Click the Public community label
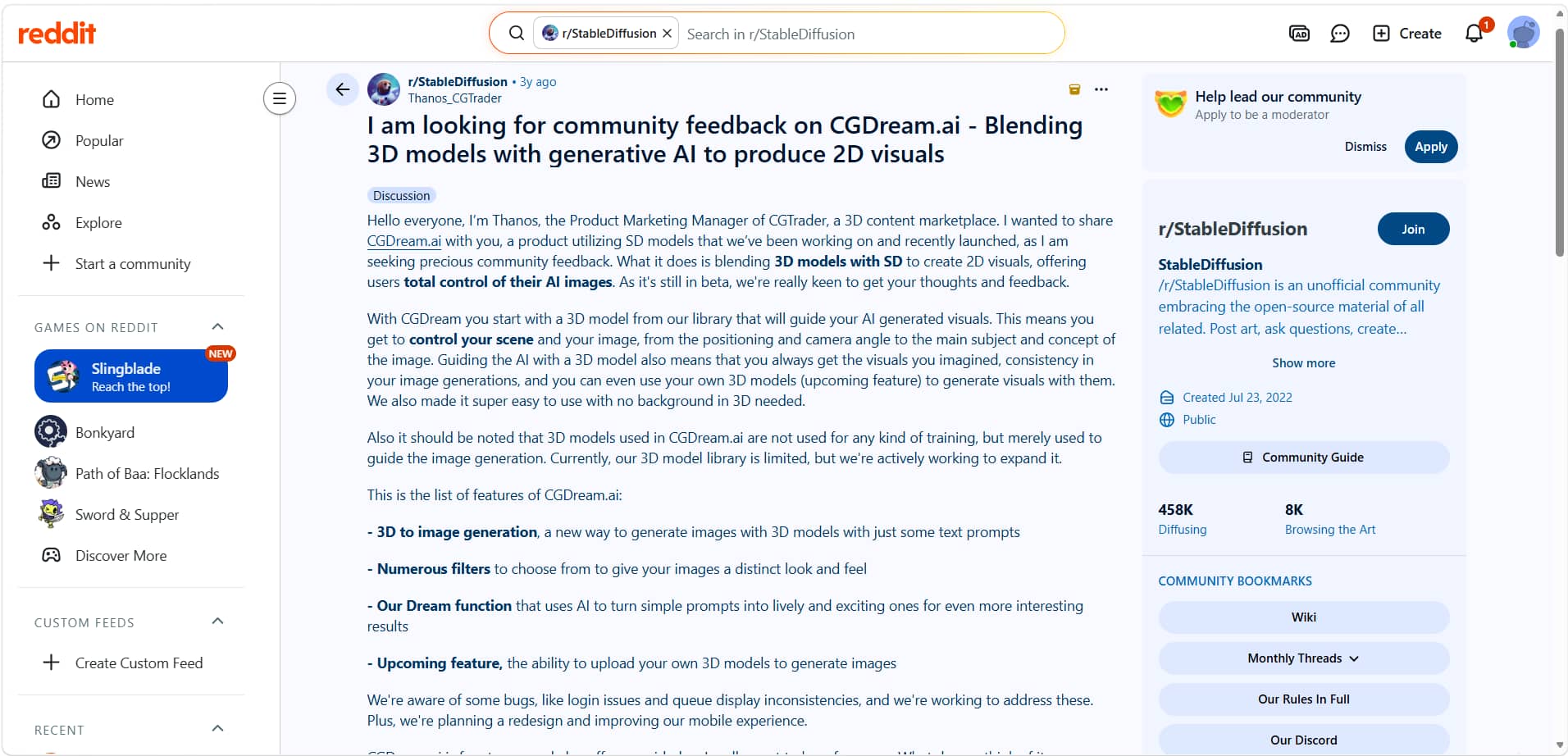 1199,420
